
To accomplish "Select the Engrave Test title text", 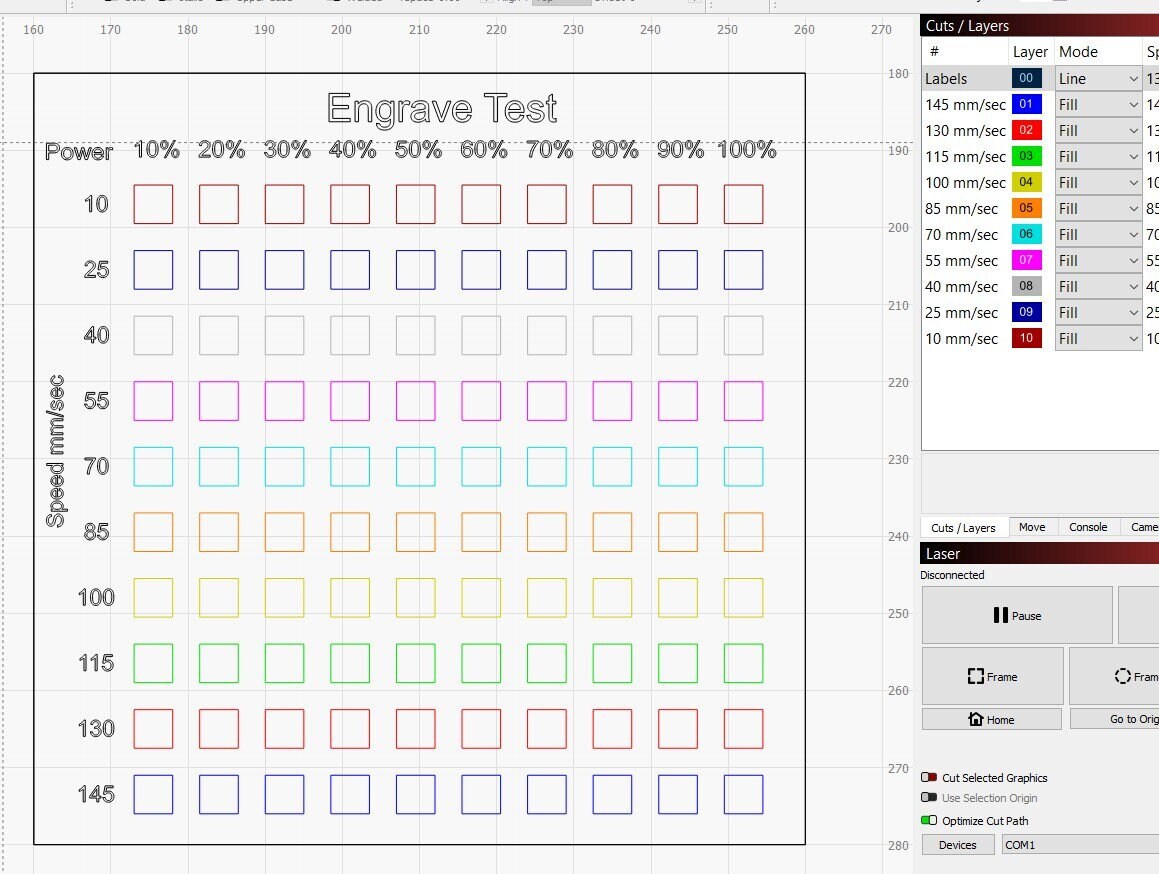I will point(442,109).
